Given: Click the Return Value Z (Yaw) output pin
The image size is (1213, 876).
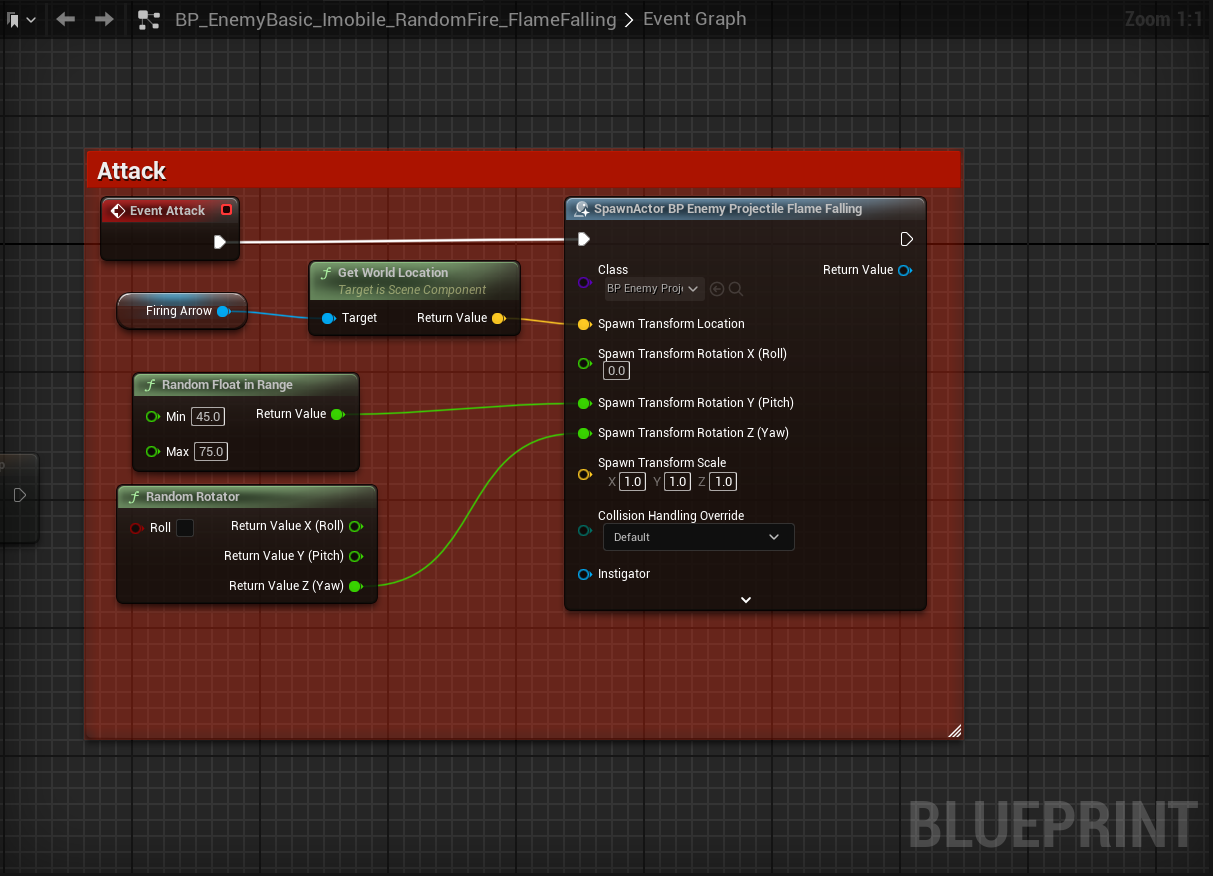Looking at the screenshot, I should click(355, 586).
